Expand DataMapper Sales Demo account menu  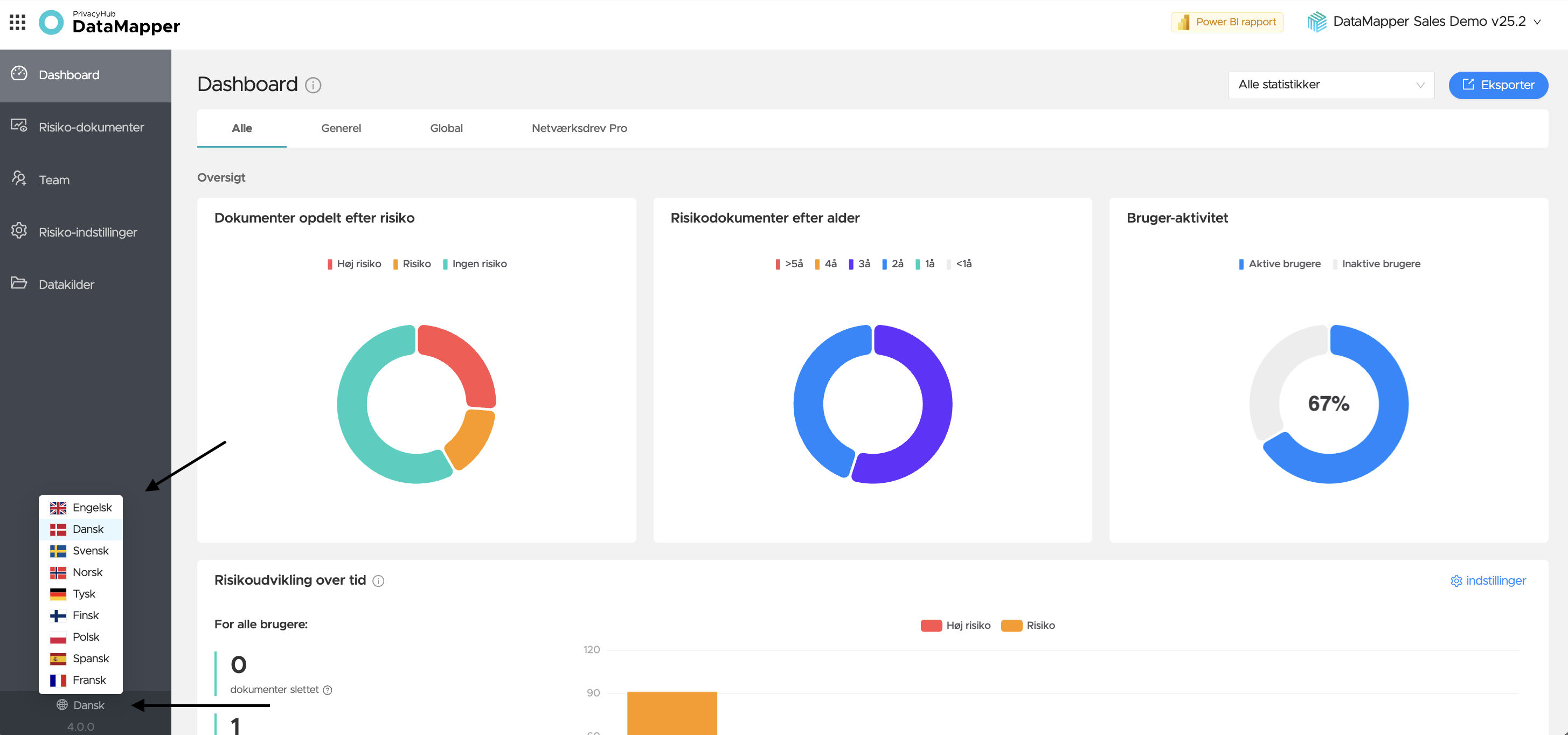tap(1424, 22)
